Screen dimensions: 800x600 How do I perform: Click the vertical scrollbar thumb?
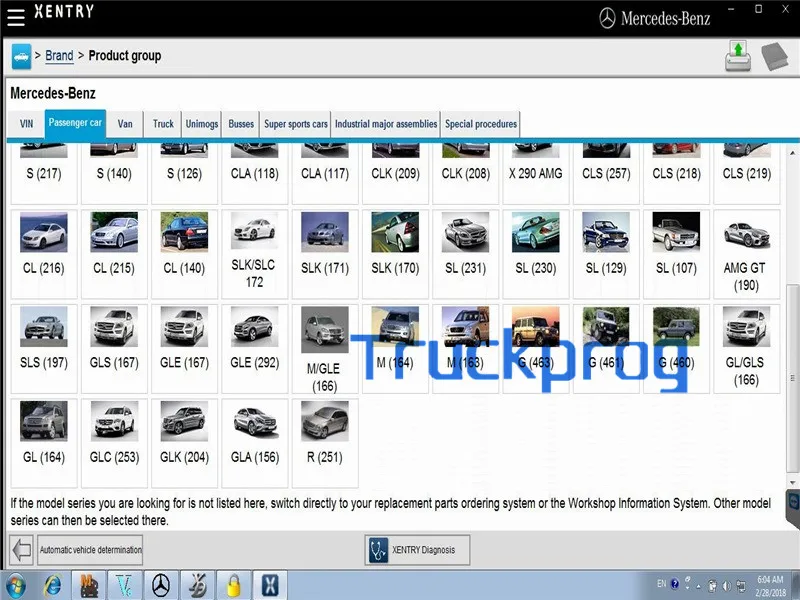pyautogui.click(x=792, y=379)
